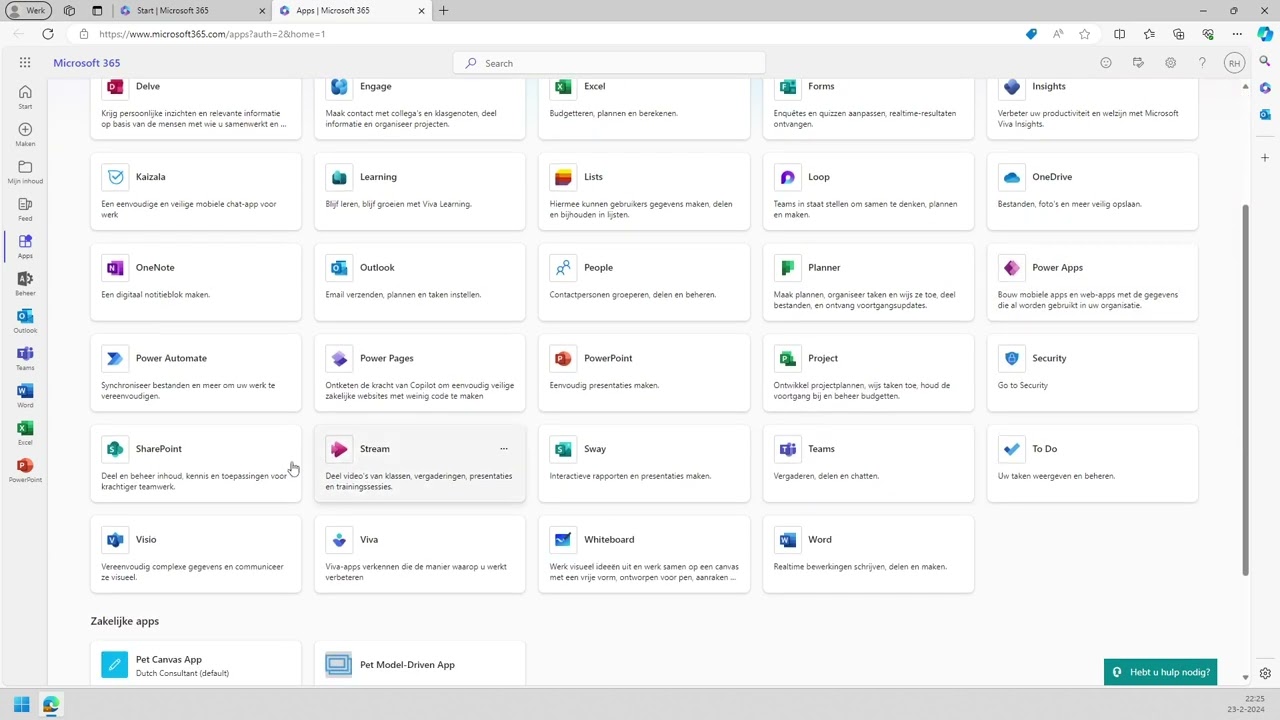Open the Security app icon
The width and height of the screenshot is (1280, 720).
tap(1012, 358)
